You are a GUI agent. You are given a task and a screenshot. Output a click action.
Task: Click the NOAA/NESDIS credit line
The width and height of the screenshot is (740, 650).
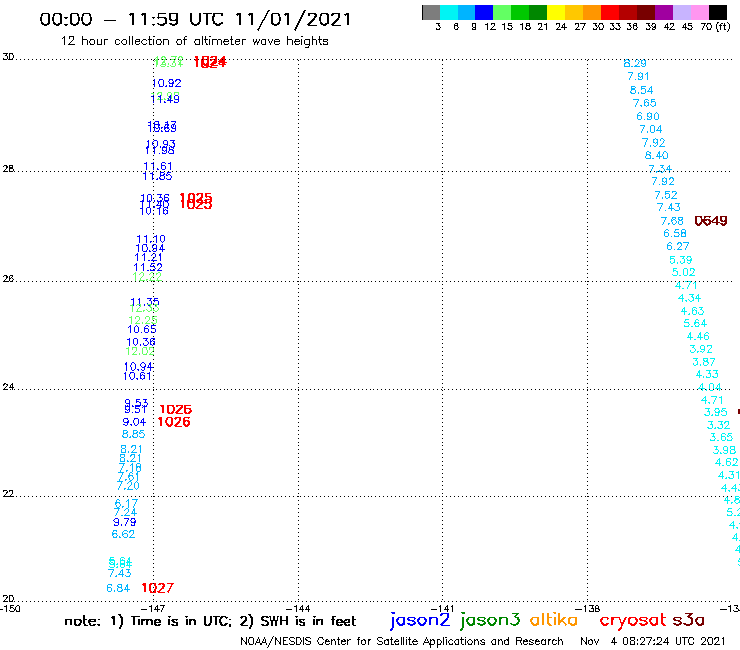click(x=402, y=641)
